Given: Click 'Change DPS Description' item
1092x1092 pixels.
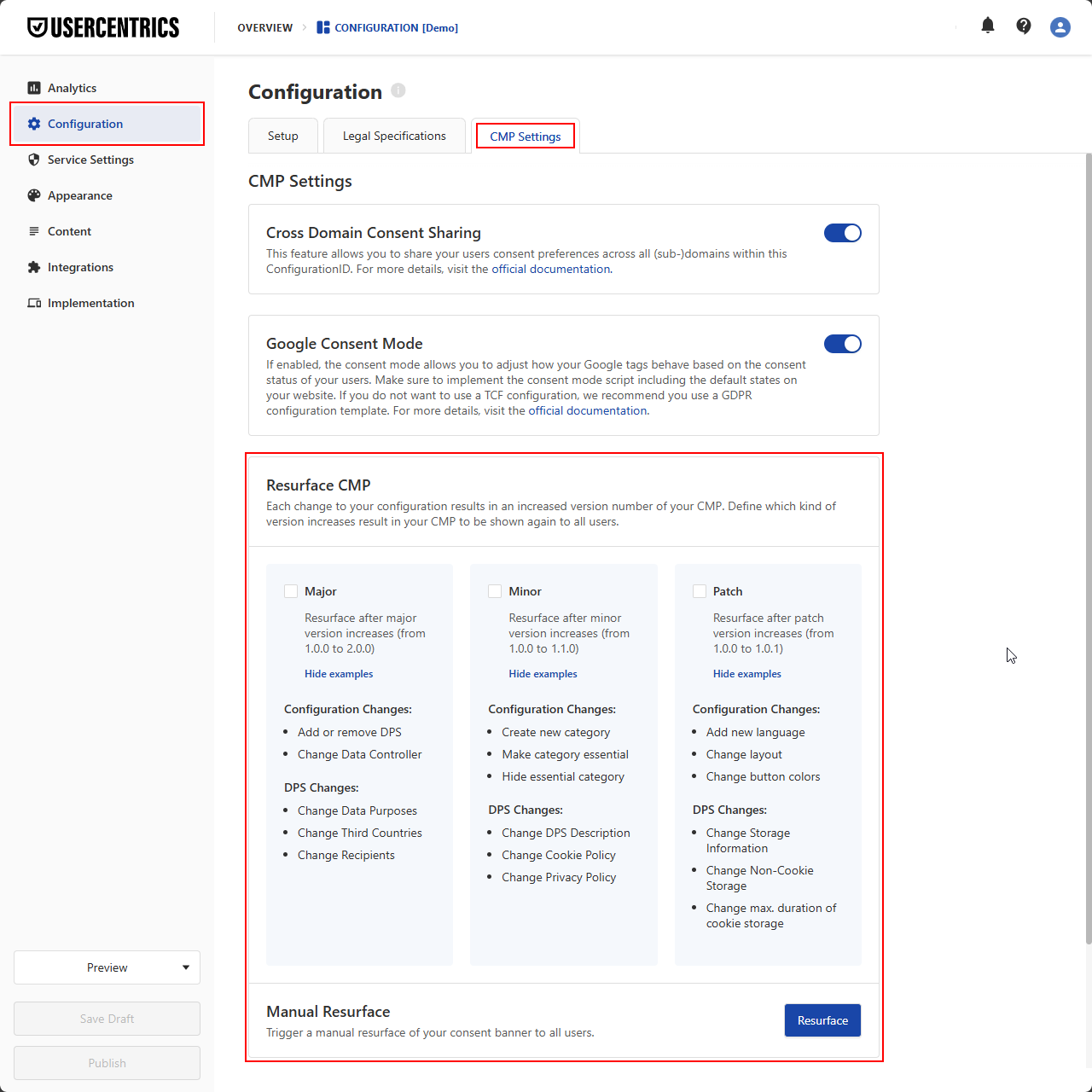Looking at the screenshot, I should (x=566, y=833).
